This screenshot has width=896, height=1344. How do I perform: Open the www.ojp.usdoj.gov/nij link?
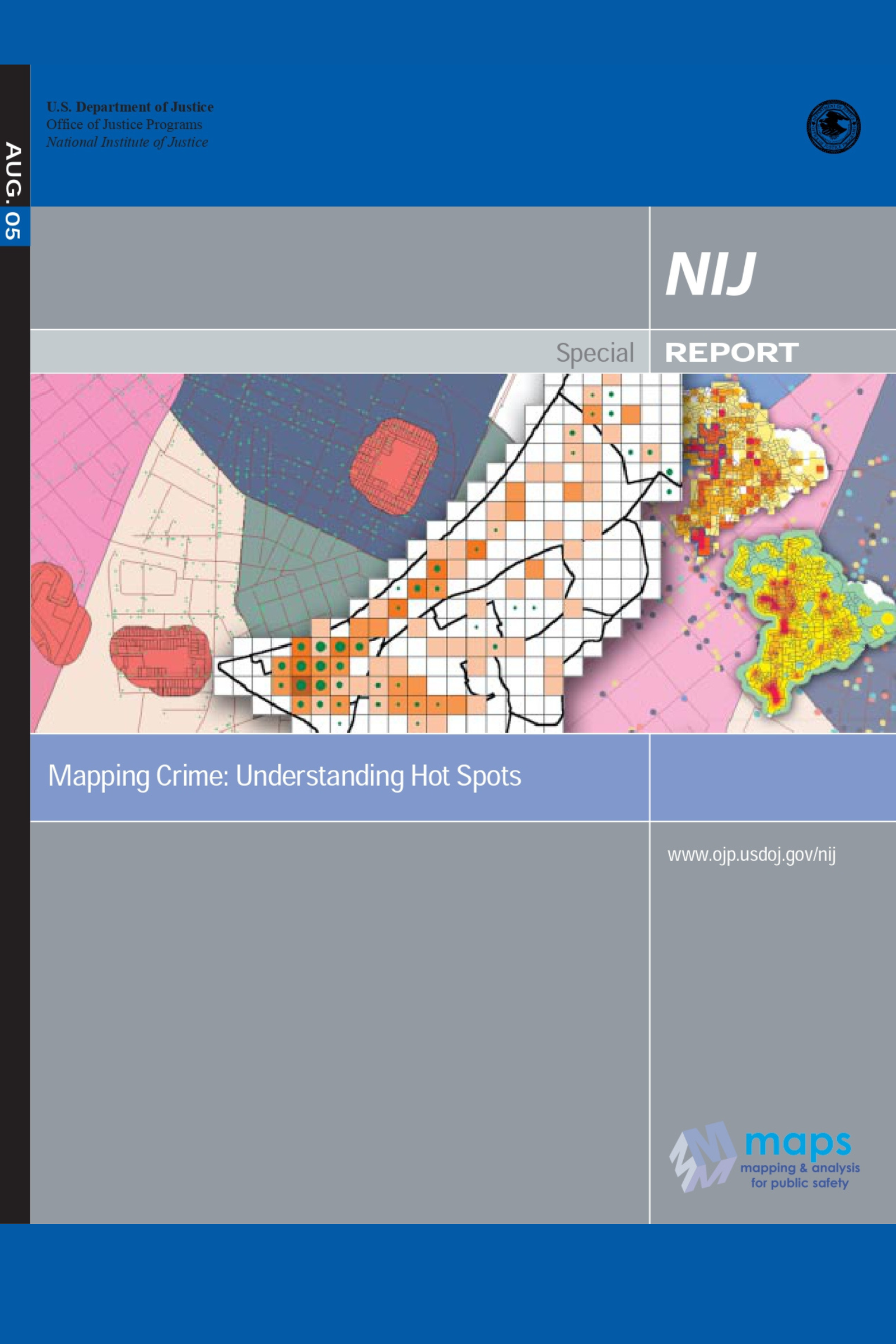coord(752,856)
